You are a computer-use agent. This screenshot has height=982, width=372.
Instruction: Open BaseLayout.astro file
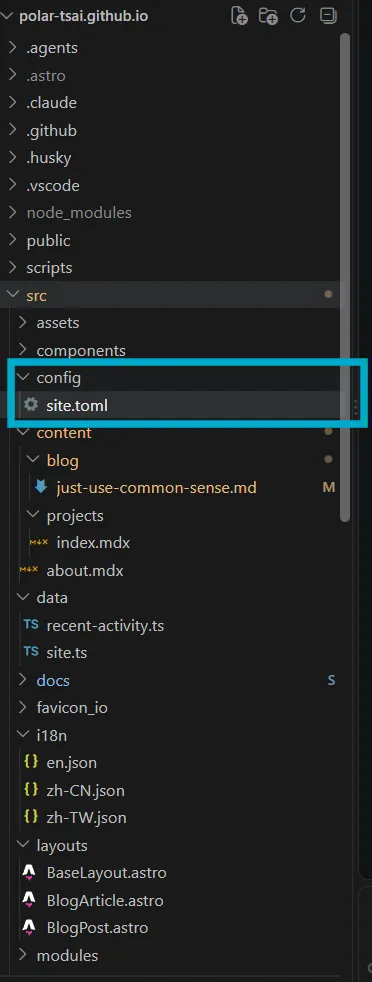pyautogui.click(x=106, y=872)
